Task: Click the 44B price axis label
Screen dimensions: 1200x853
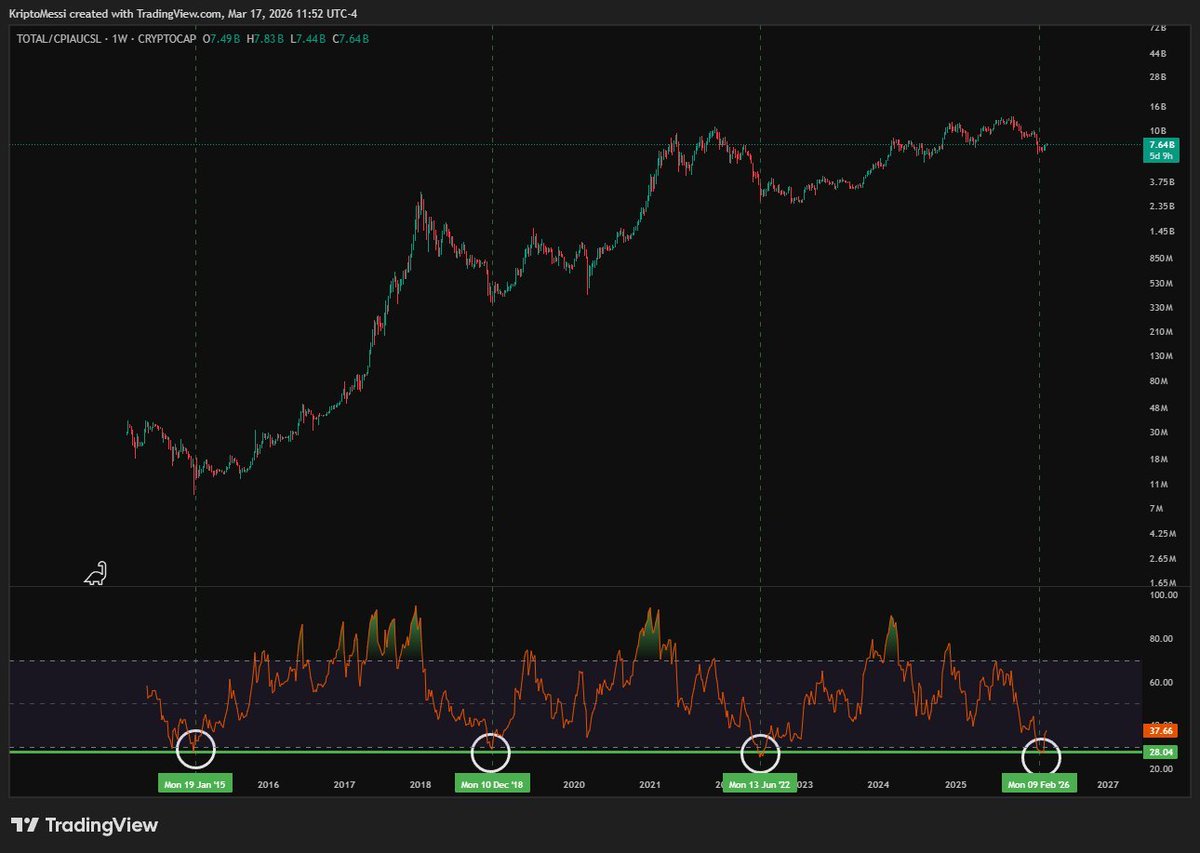Action: [x=1158, y=53]
